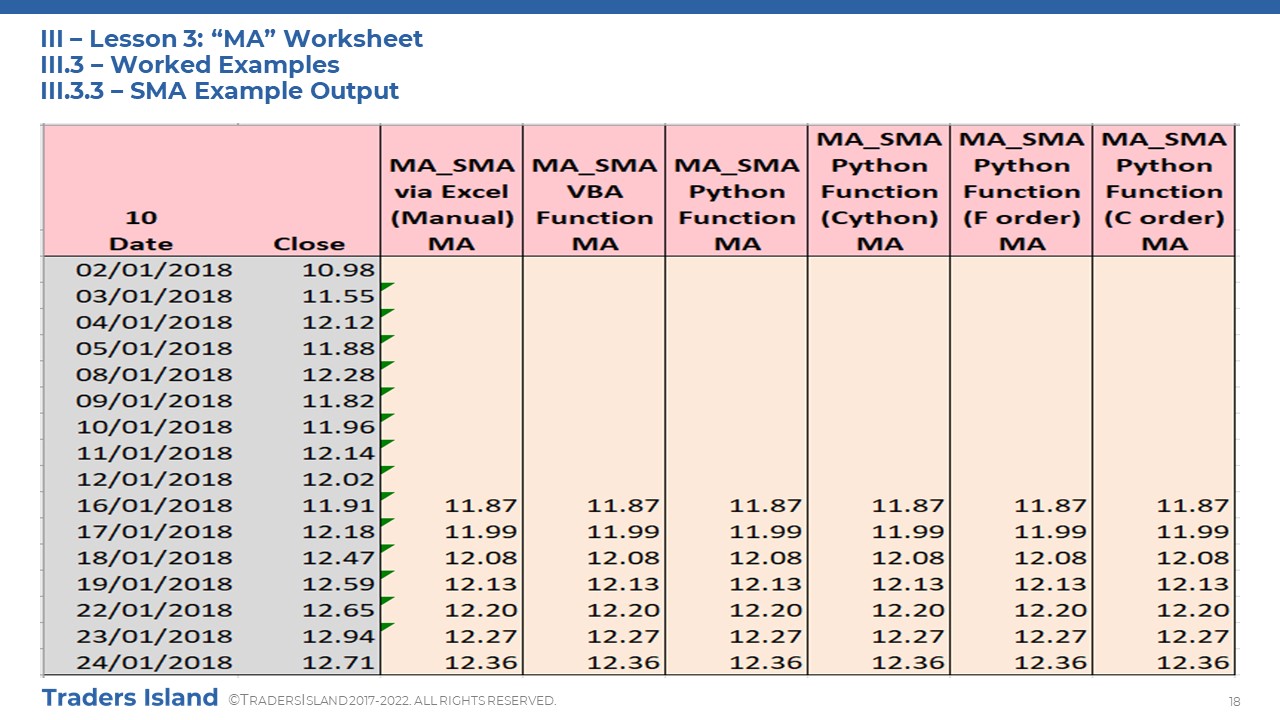Image resolution: width=1280 pixels, height=720 pixels.
Task: Select the Close value 12.12
Action: click(x=339, y=322)
